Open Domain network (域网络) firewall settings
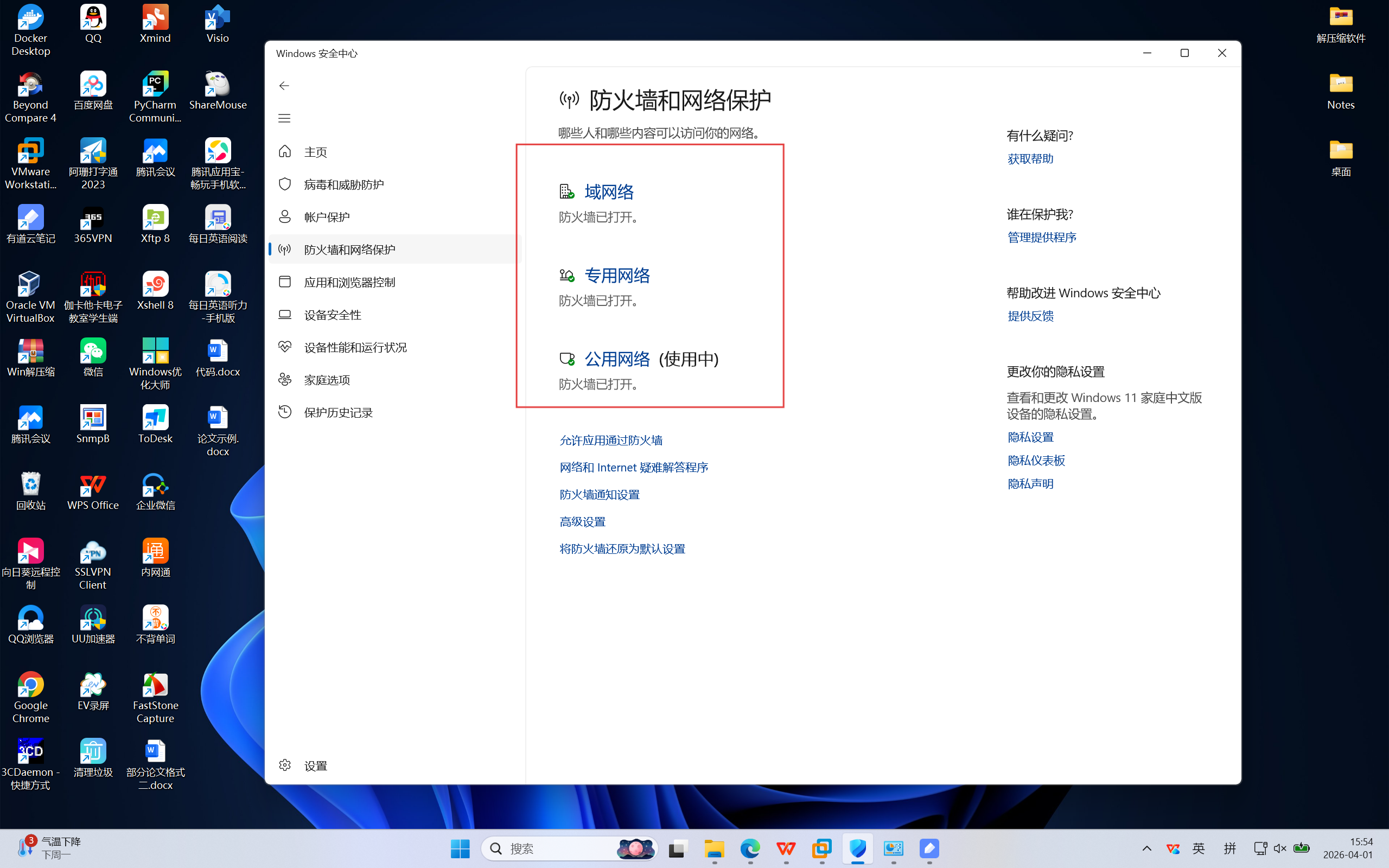The height and width of the screenshot is (868, 1389). 608,192
